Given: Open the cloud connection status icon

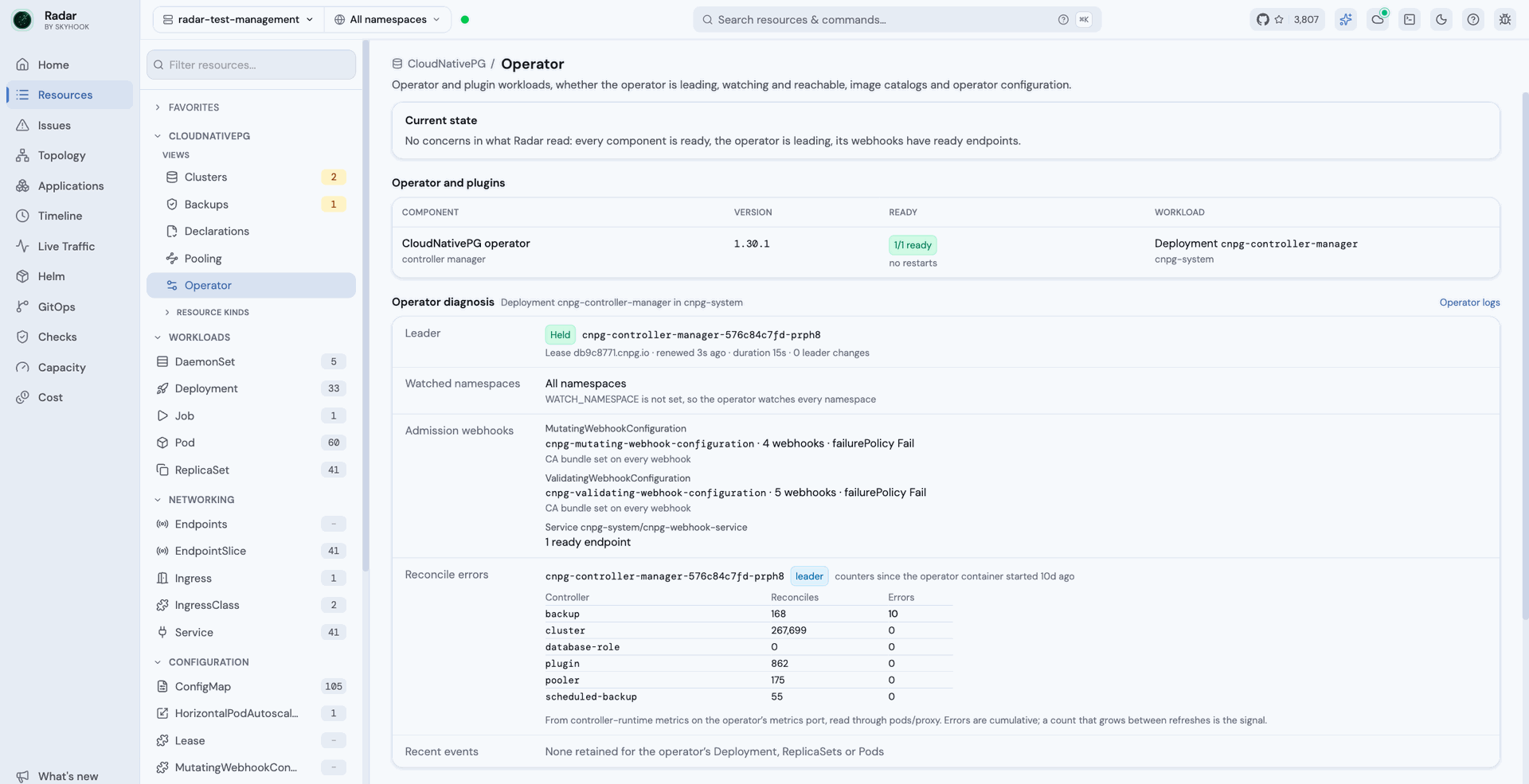Looking at the screenshot, I should 1378,19.
